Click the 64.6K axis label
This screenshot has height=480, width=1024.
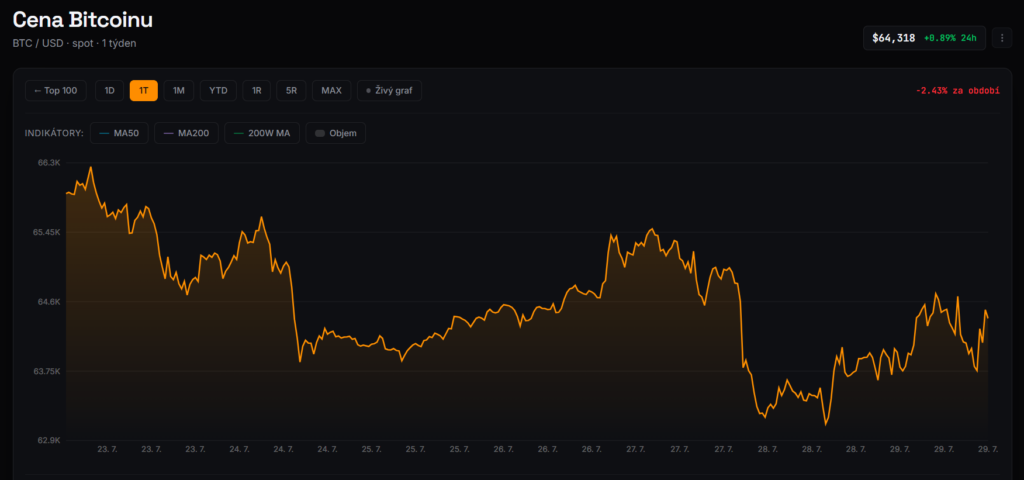tap(49, 302)
